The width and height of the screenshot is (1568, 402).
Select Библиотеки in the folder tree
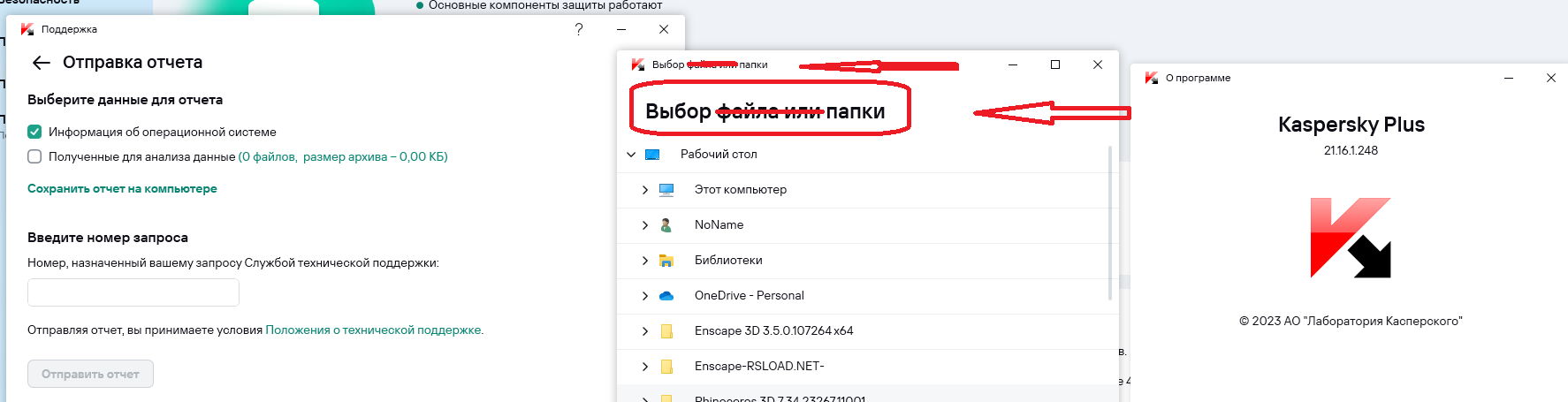pyautogui.click(x=728, y=261)
